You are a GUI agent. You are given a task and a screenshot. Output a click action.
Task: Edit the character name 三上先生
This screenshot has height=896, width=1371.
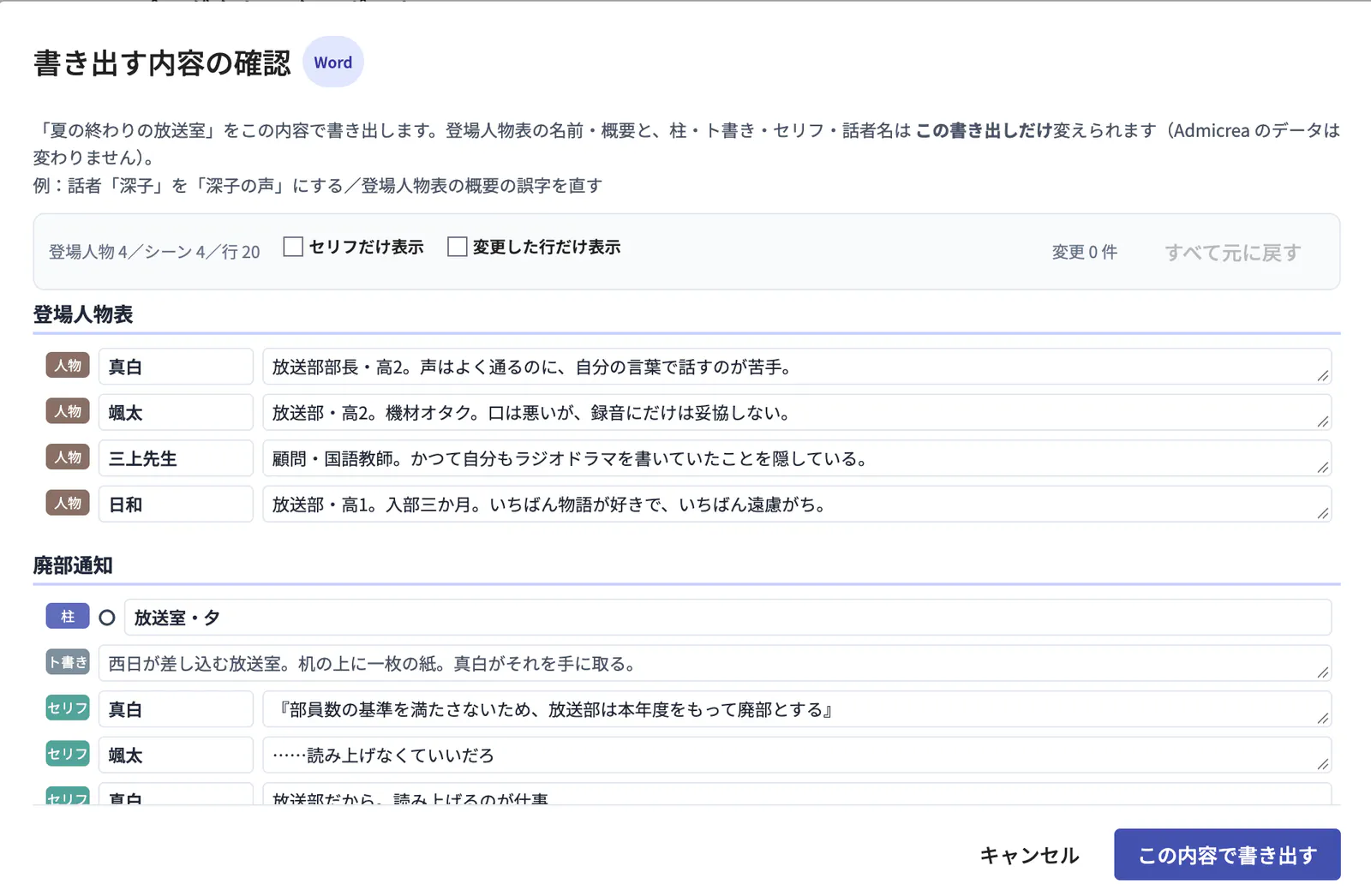click(x=176, y=458)
